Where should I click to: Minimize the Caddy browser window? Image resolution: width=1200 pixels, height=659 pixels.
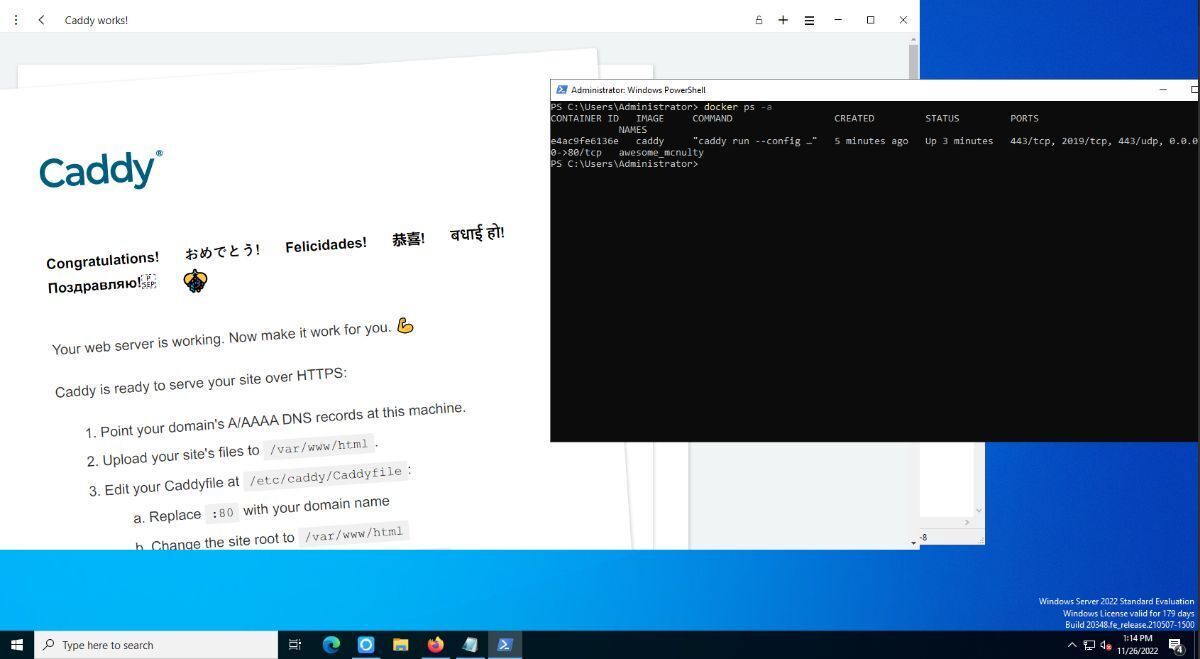pos(838,20)
